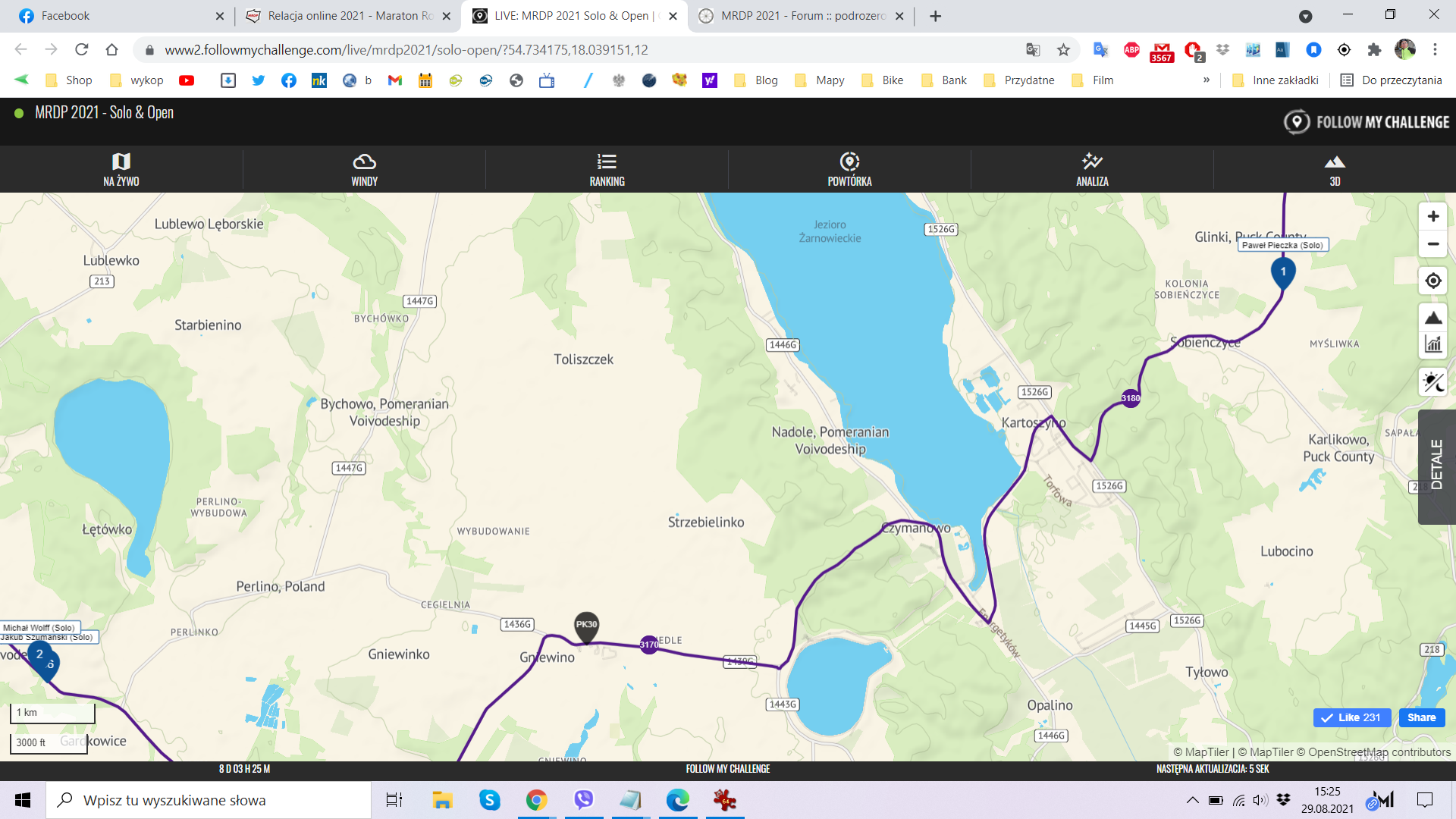Click the Facebook Share button
The height and width of the screenshot is (819, 1456).
pyautogui.click(x=1422, y=717)
